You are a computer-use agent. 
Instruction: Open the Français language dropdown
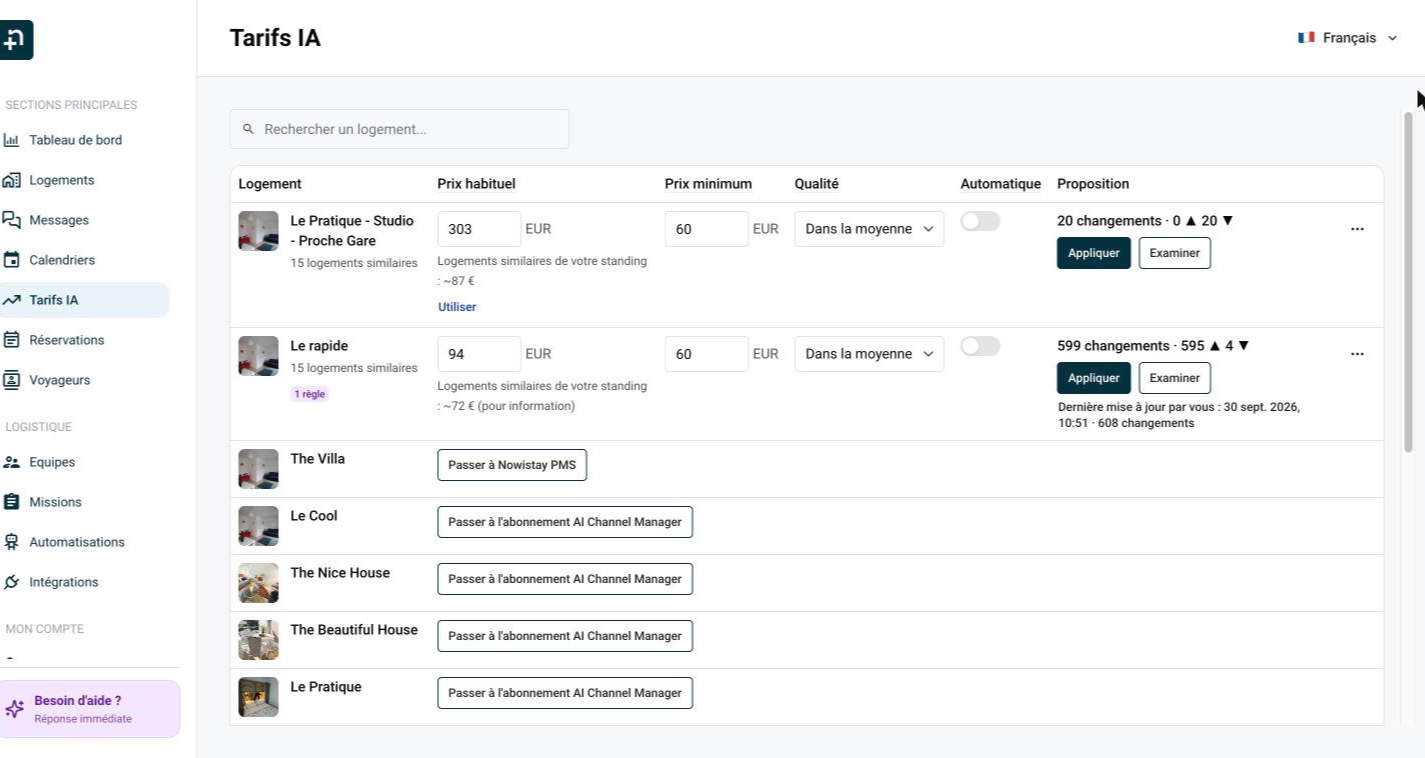1347,38
